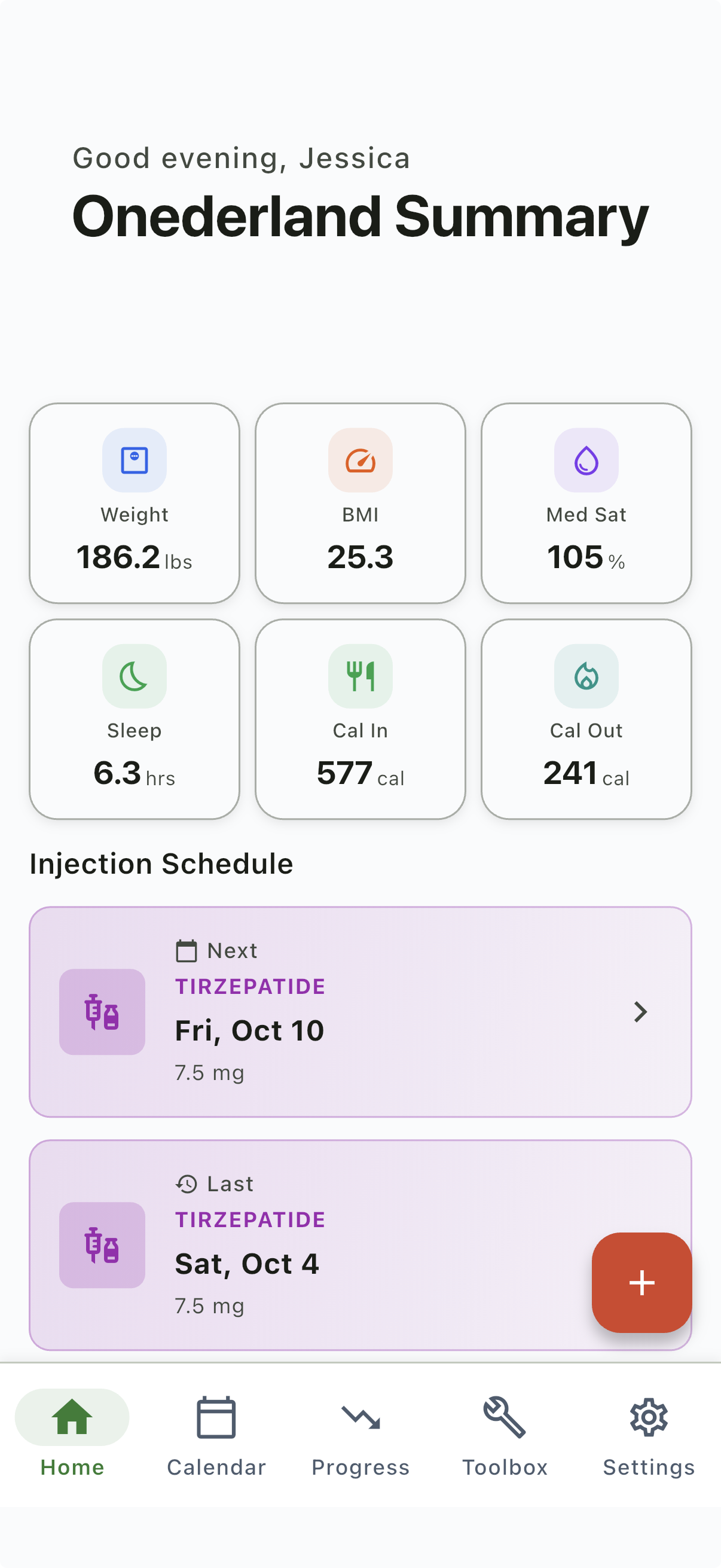Tap the BMI gauge icon
Viewport: 721px width, 1568px height.
coord(360,460)
